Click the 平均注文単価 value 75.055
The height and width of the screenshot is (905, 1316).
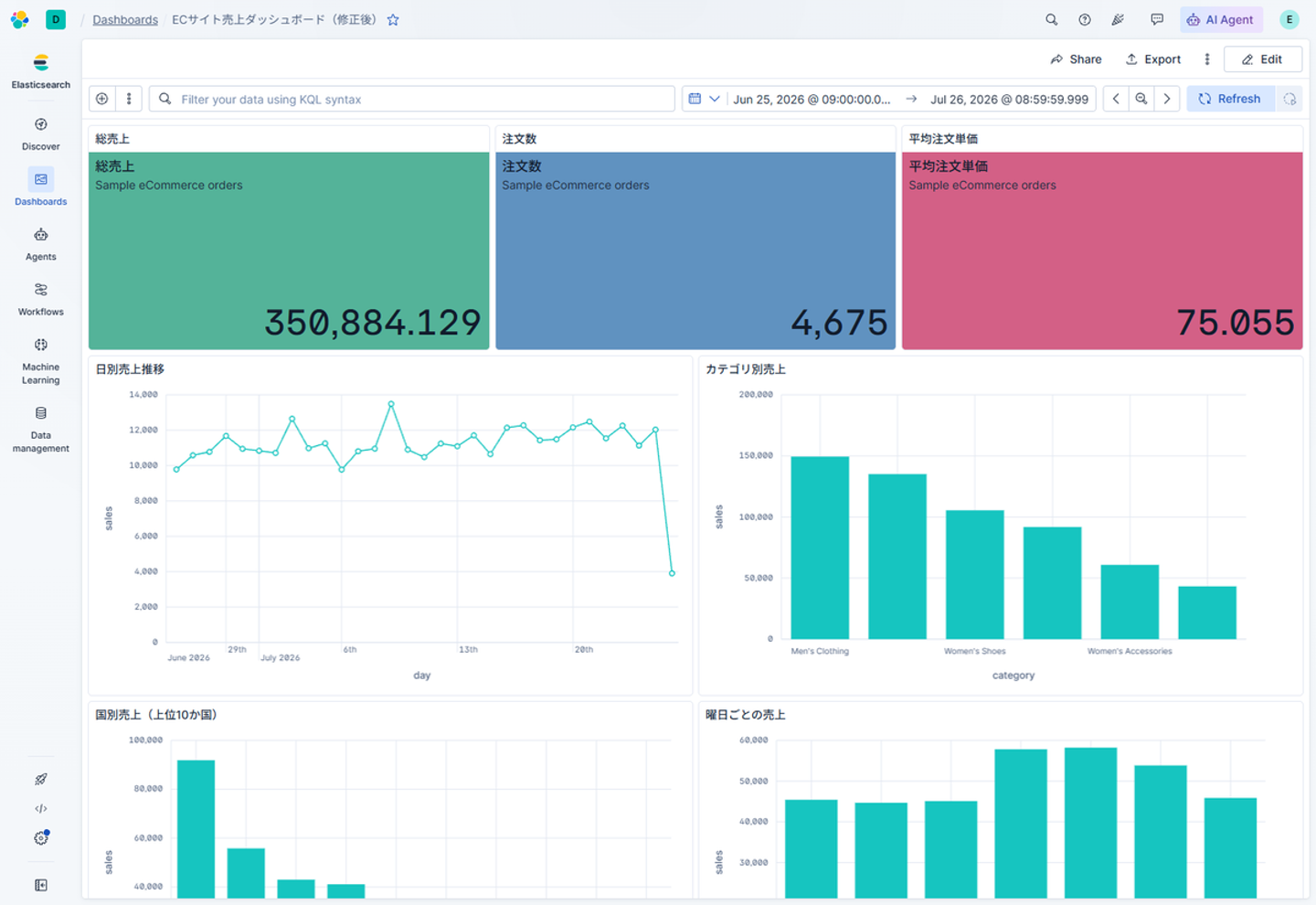1235,322
